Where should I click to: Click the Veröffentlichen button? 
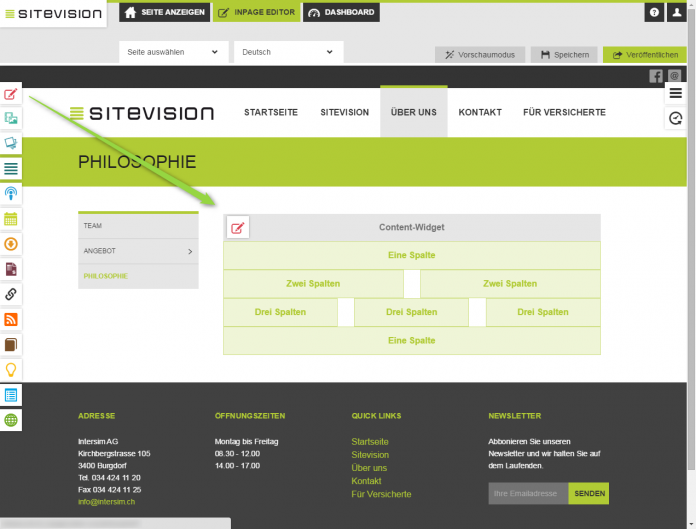pos(645,55)
